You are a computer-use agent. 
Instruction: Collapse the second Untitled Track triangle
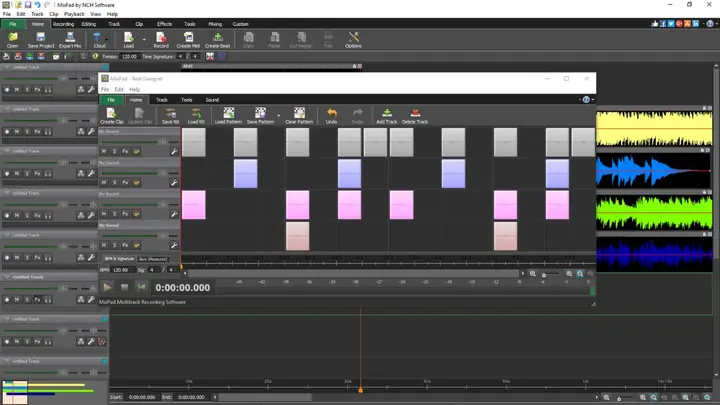[x=7, y=109]
